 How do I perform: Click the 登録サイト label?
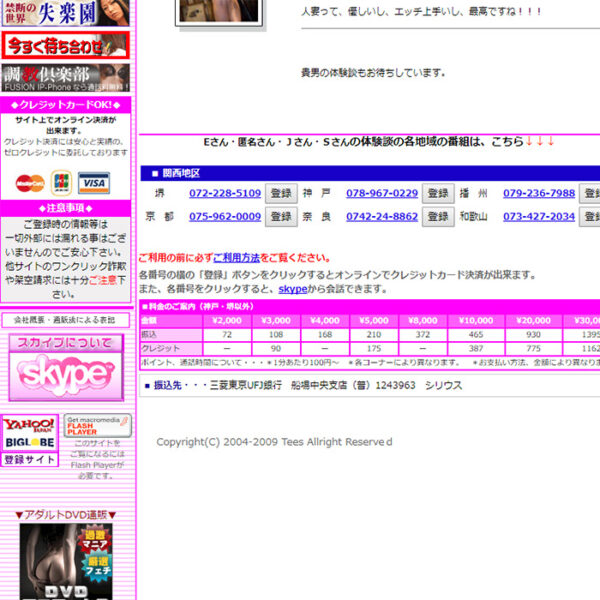click(x=30, y=459)
